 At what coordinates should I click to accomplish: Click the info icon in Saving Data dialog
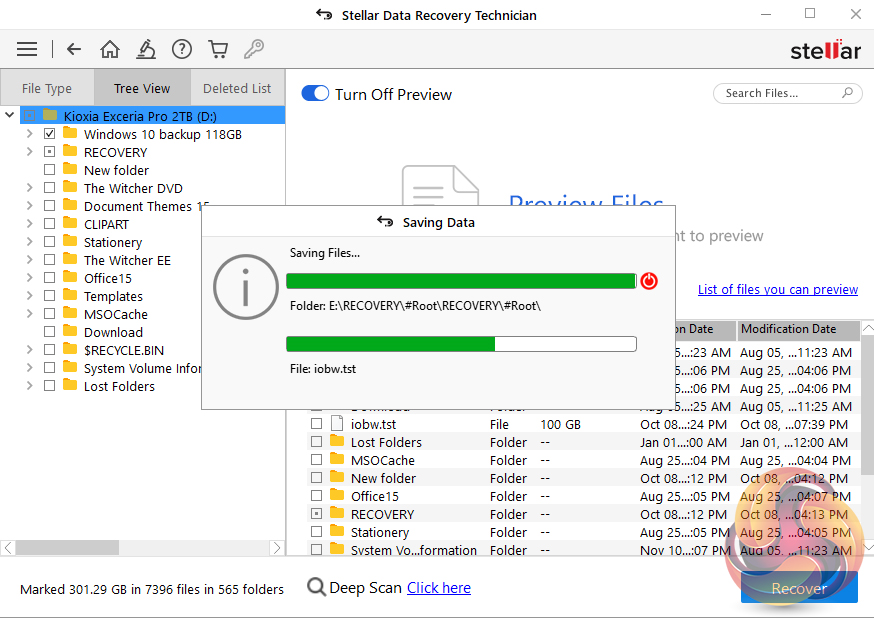[246, 287]
